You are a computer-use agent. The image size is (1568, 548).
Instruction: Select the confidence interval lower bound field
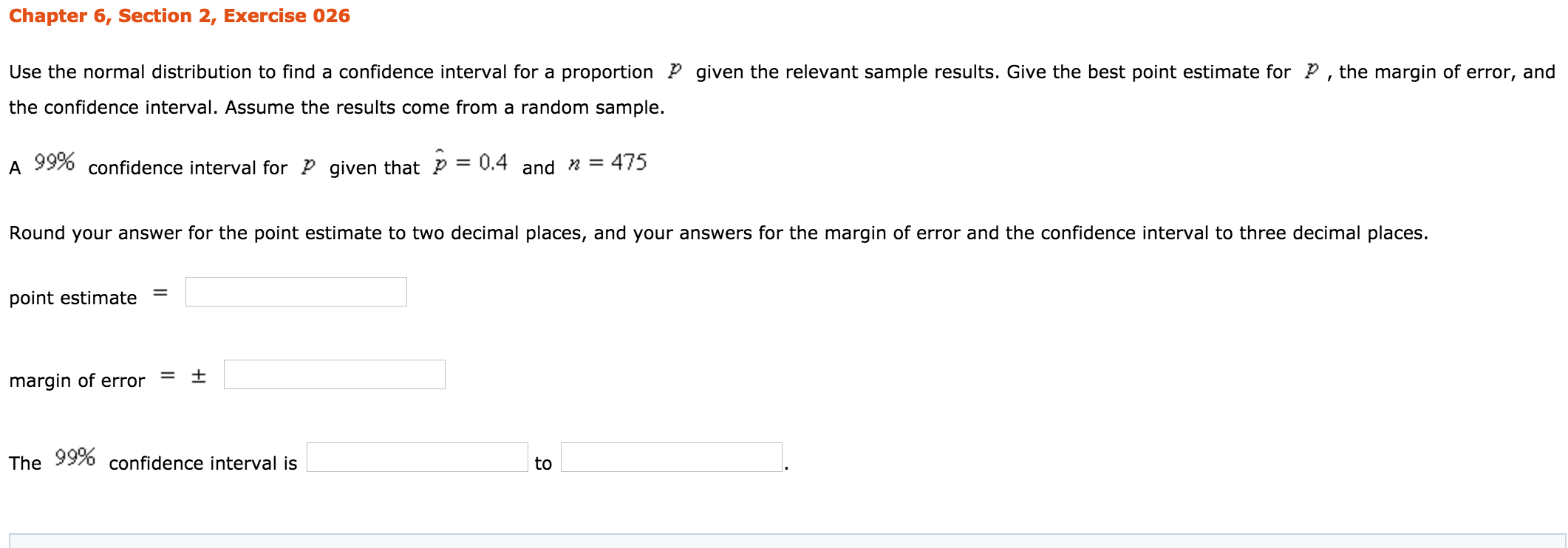417,457
